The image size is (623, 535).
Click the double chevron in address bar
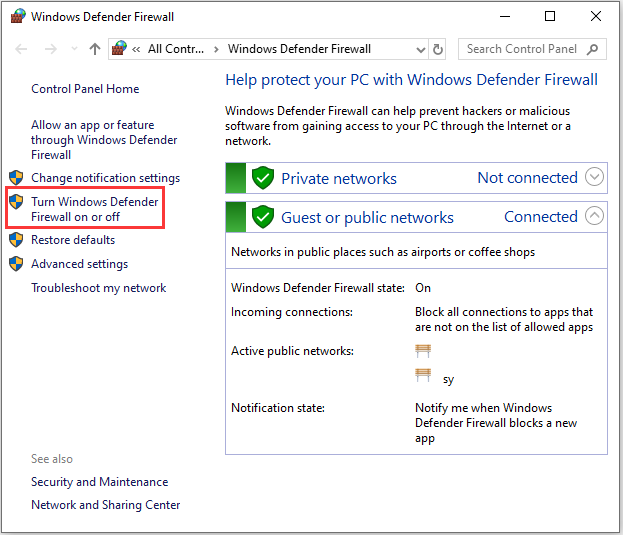pos(136,49)
